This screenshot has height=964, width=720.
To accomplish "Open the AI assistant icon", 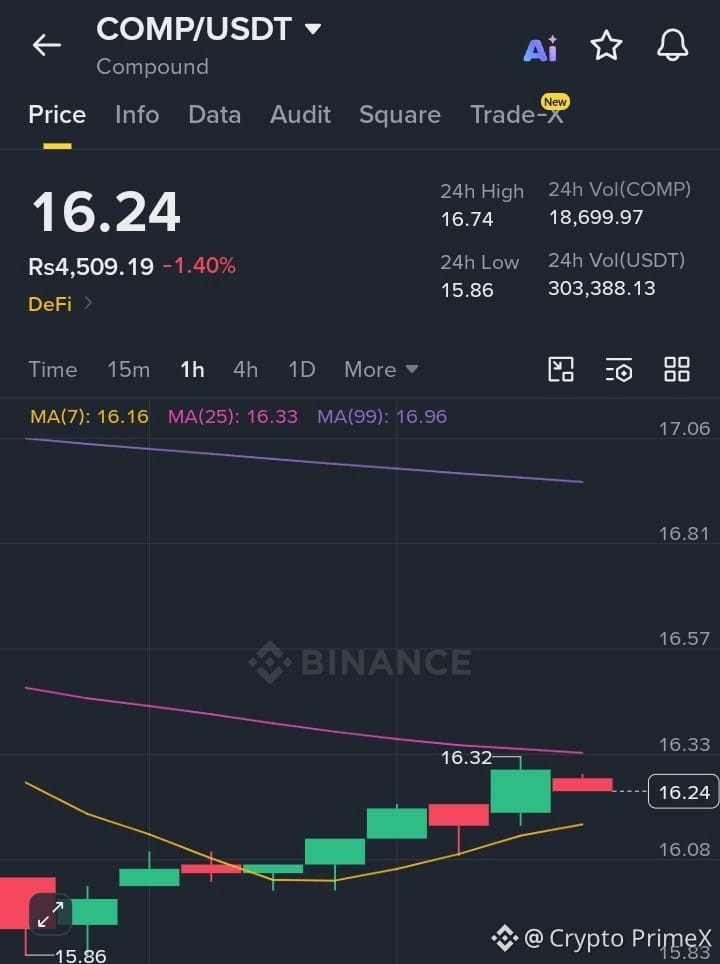I will (540, 49).
